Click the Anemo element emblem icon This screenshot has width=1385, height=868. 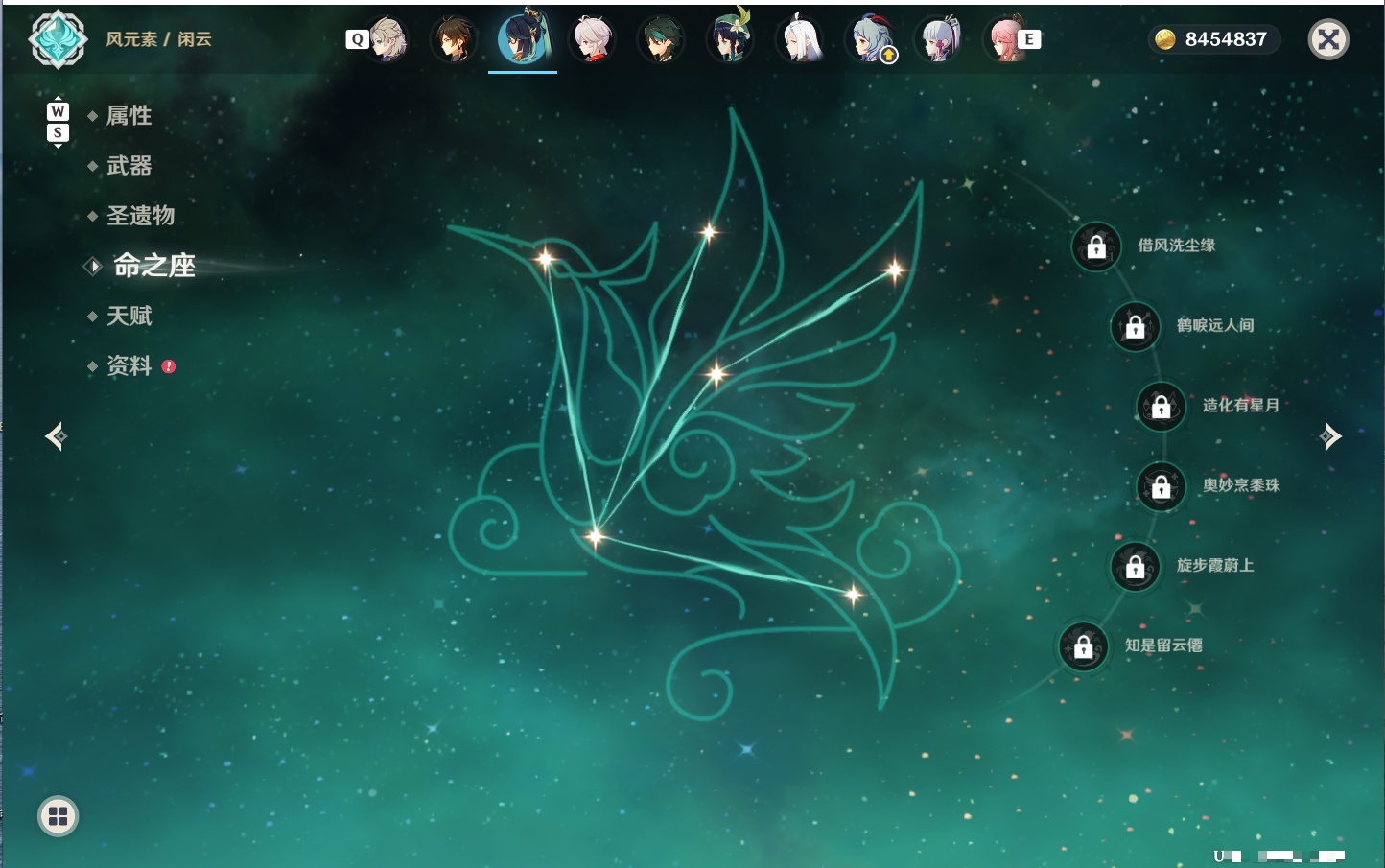tap(58, 39)
